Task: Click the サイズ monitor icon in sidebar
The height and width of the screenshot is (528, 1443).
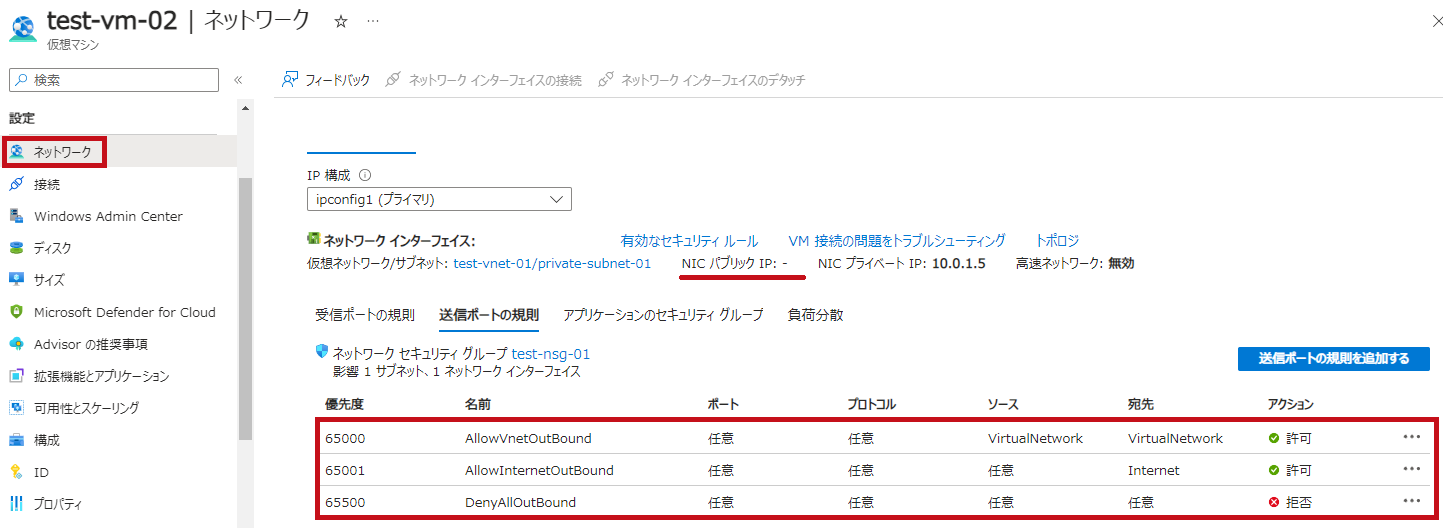Action: tap(16, 280)
